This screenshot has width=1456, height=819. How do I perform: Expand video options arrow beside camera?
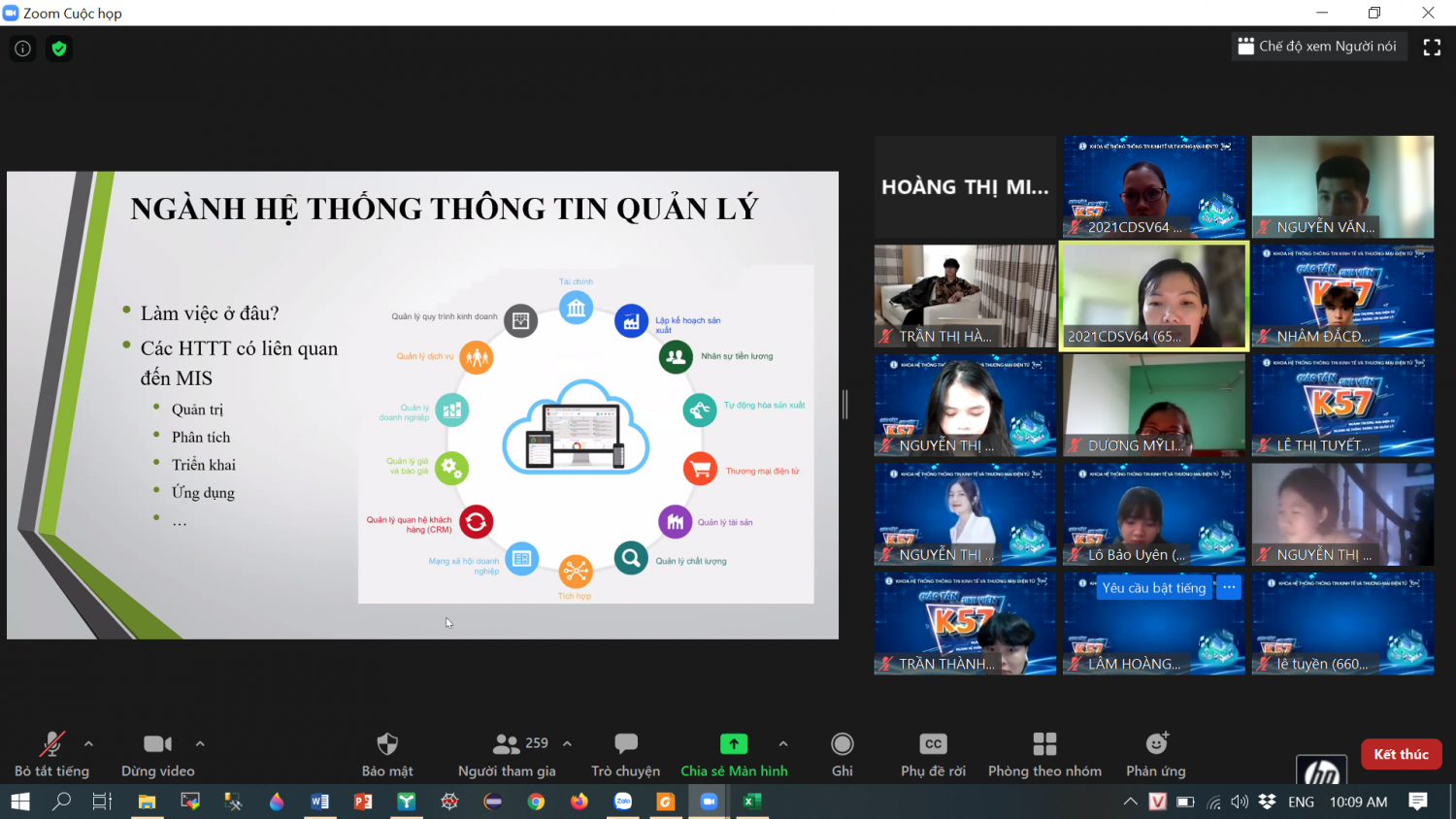tap(200, 744)
